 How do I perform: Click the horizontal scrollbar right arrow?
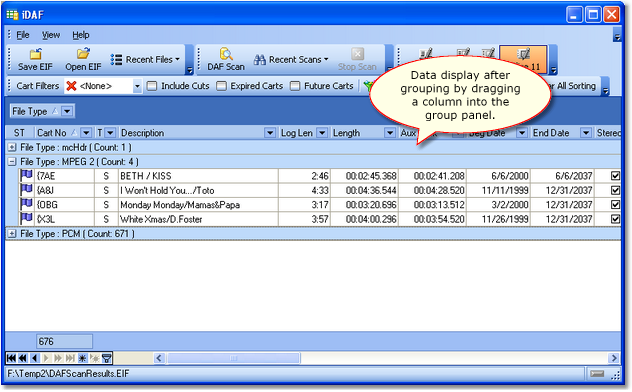tap(613, 358)
